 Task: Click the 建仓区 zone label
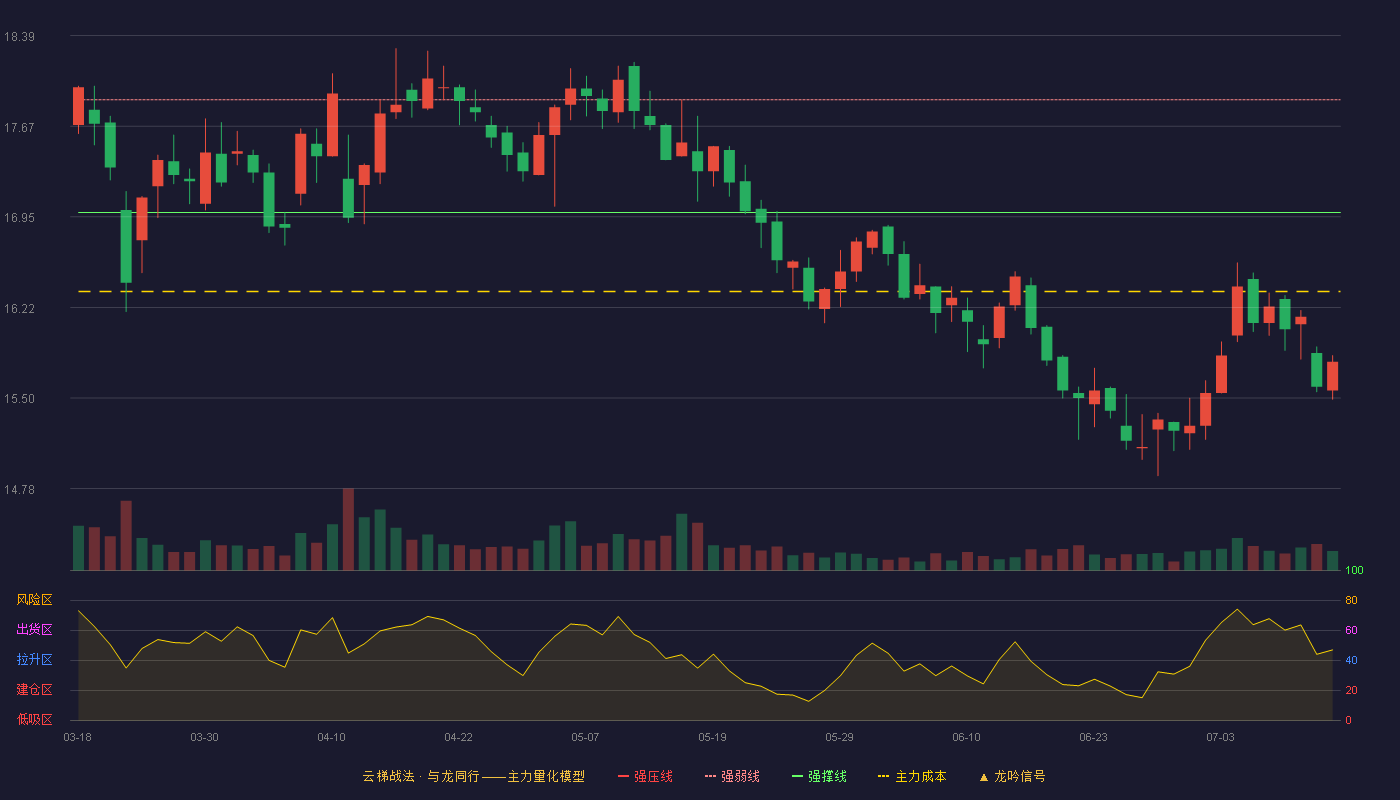coord(34,690)
